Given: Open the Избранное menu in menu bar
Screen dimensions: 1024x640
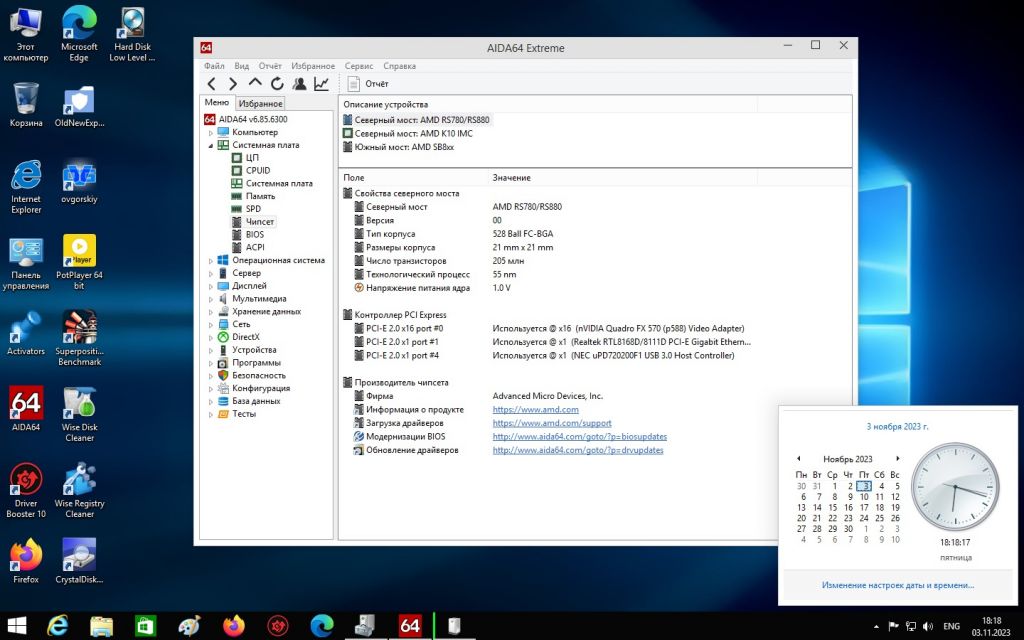Looking at the screenshot, I should coord(313,66).
